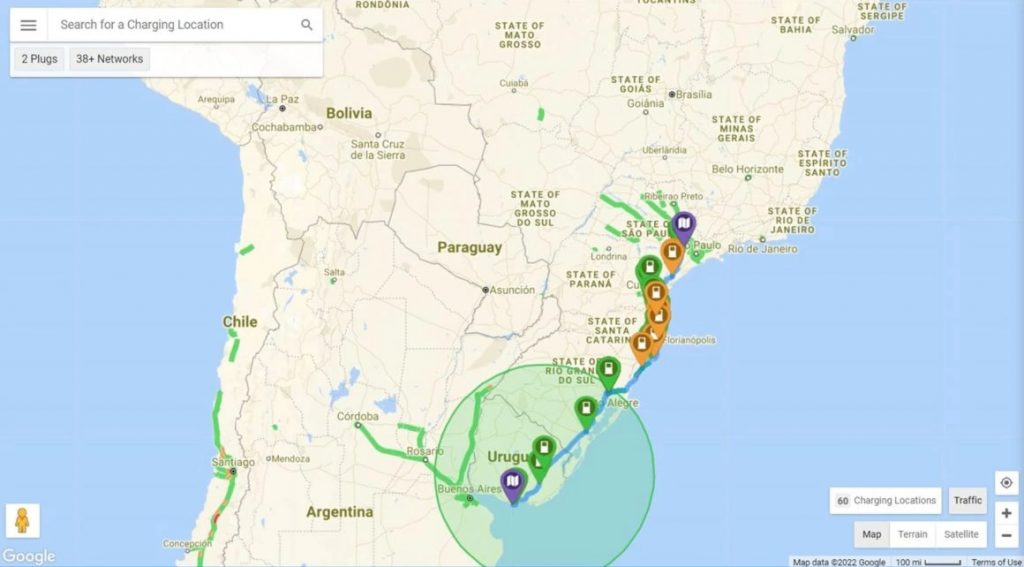This screenshot has height=567, width=1024.
Task: Switch to the Satellite map view
Action: click(961, 534)
